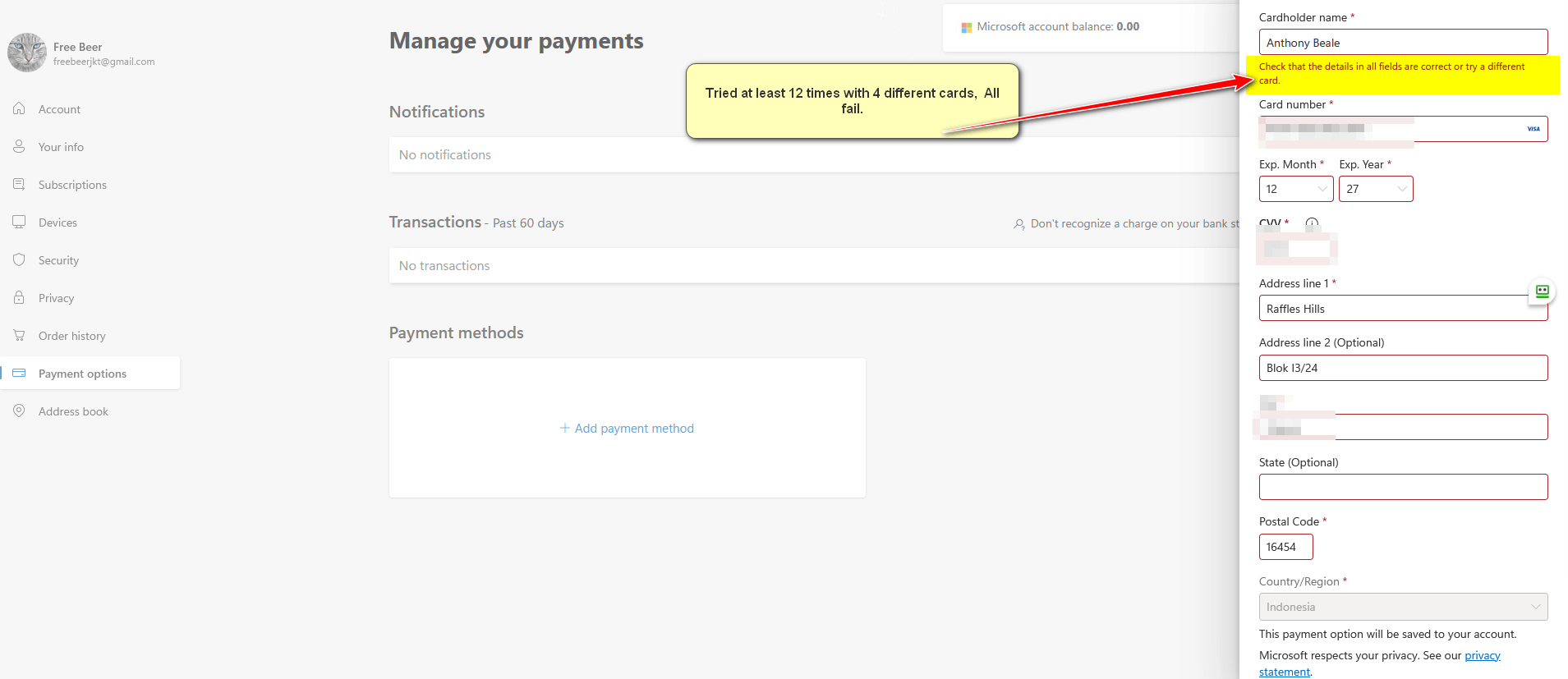
Task: Click the Devices monitor icon
Action: tap(19, 222)
